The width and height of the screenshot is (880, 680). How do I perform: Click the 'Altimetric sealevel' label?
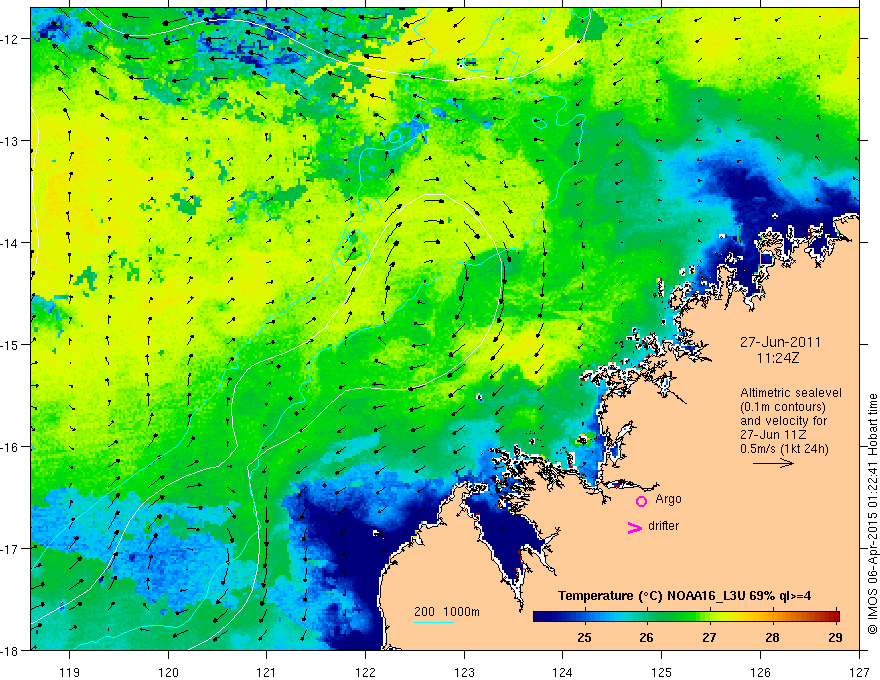point(791,393)
